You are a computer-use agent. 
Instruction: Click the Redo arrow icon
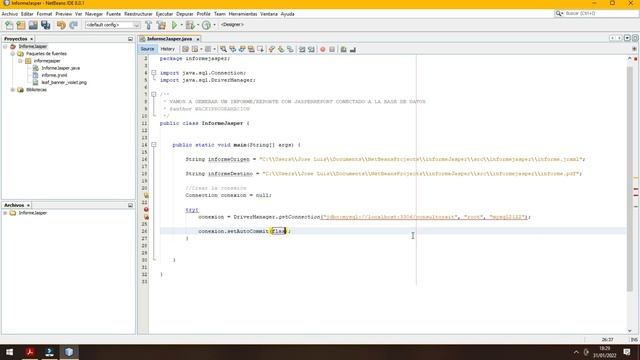pyautogui.click(x=73, y=25)
